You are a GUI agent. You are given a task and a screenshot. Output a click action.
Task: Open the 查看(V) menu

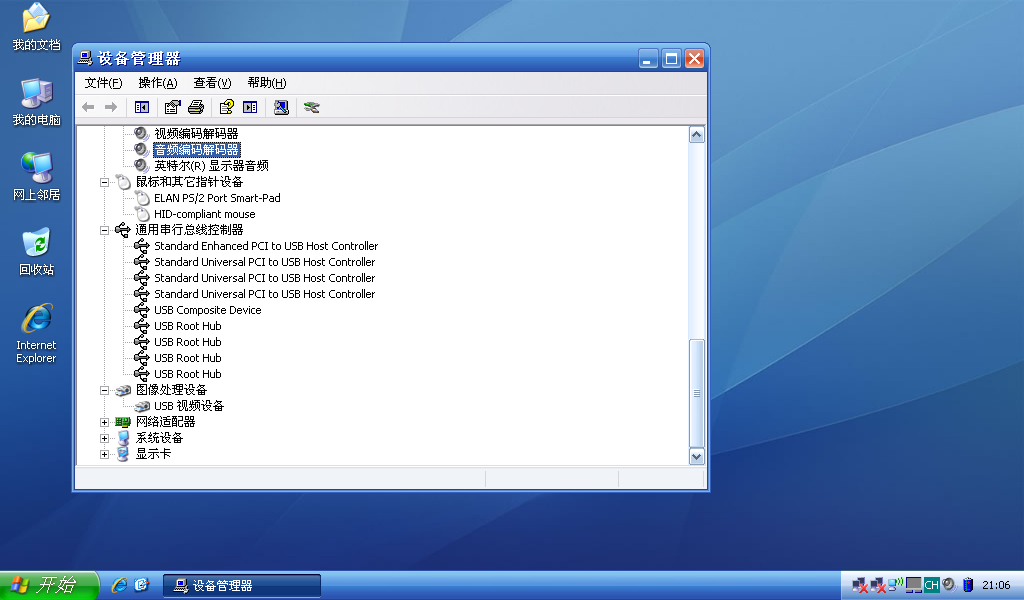click(212, 83)
